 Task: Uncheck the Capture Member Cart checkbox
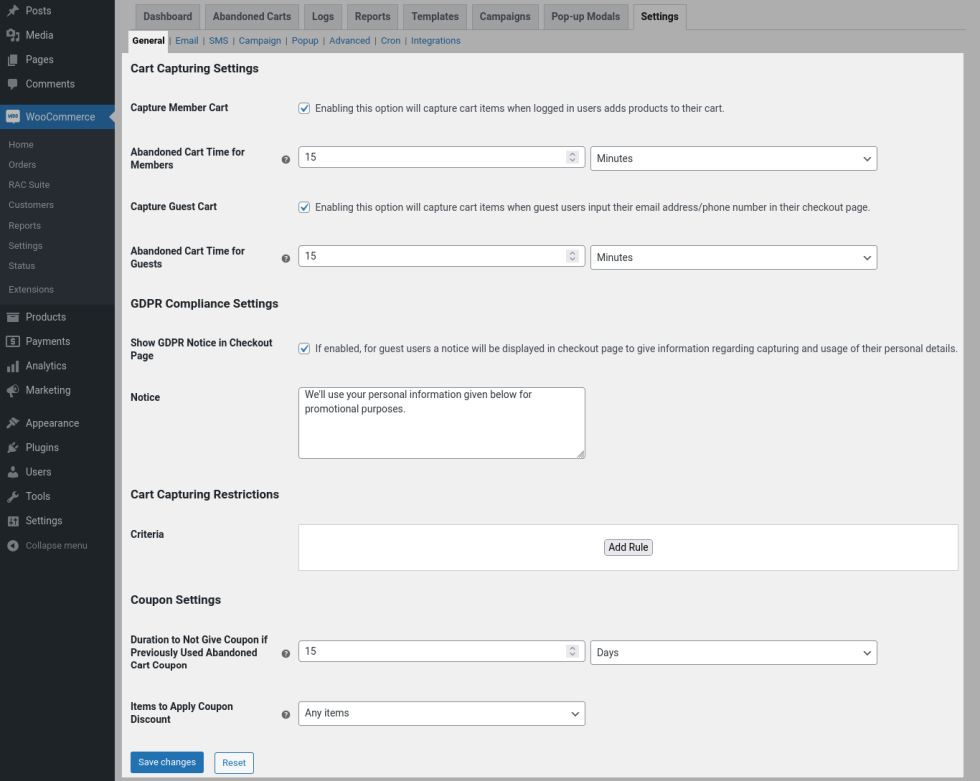304,108
